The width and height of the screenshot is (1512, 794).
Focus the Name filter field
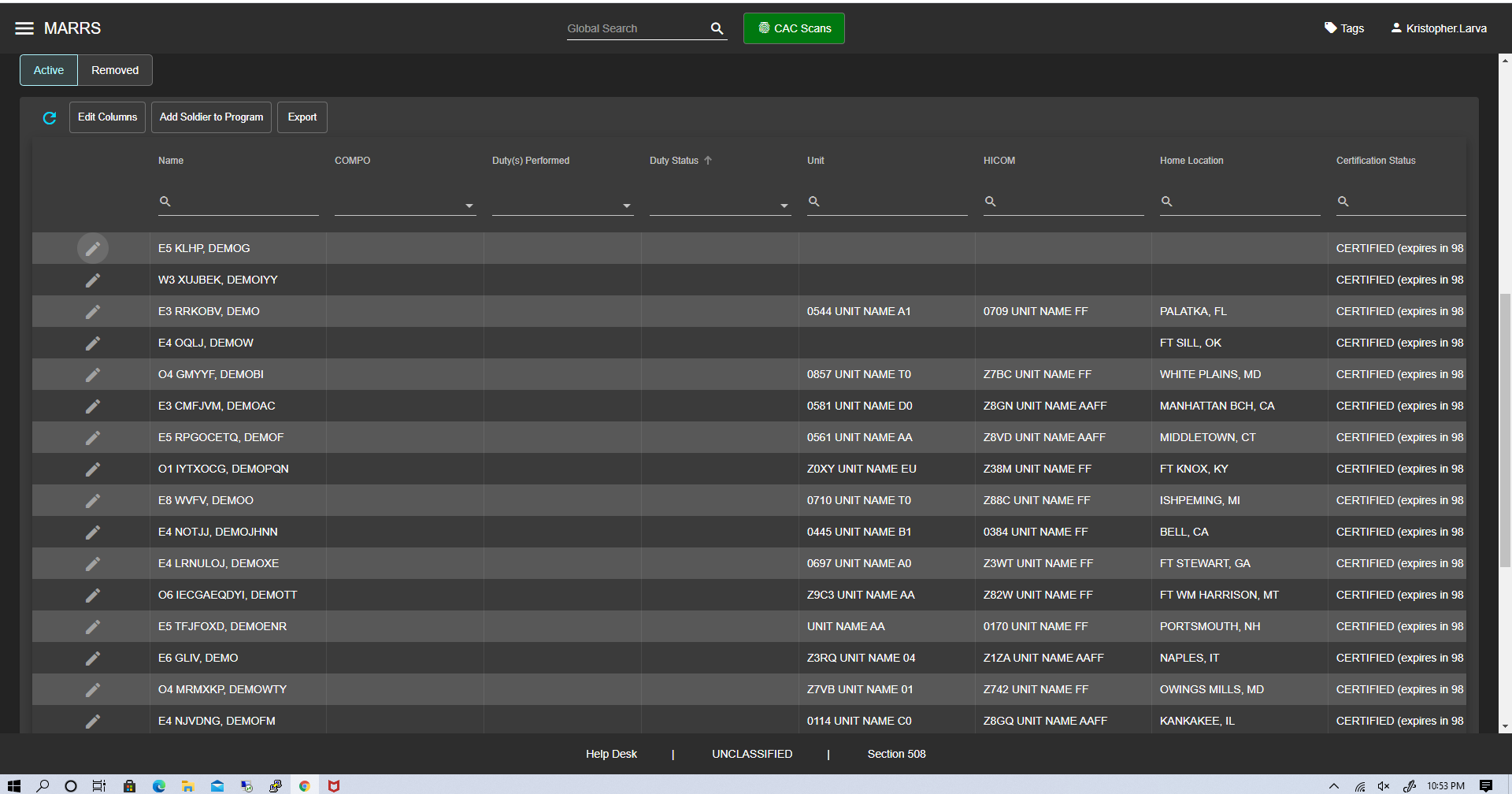click(239, 202)
